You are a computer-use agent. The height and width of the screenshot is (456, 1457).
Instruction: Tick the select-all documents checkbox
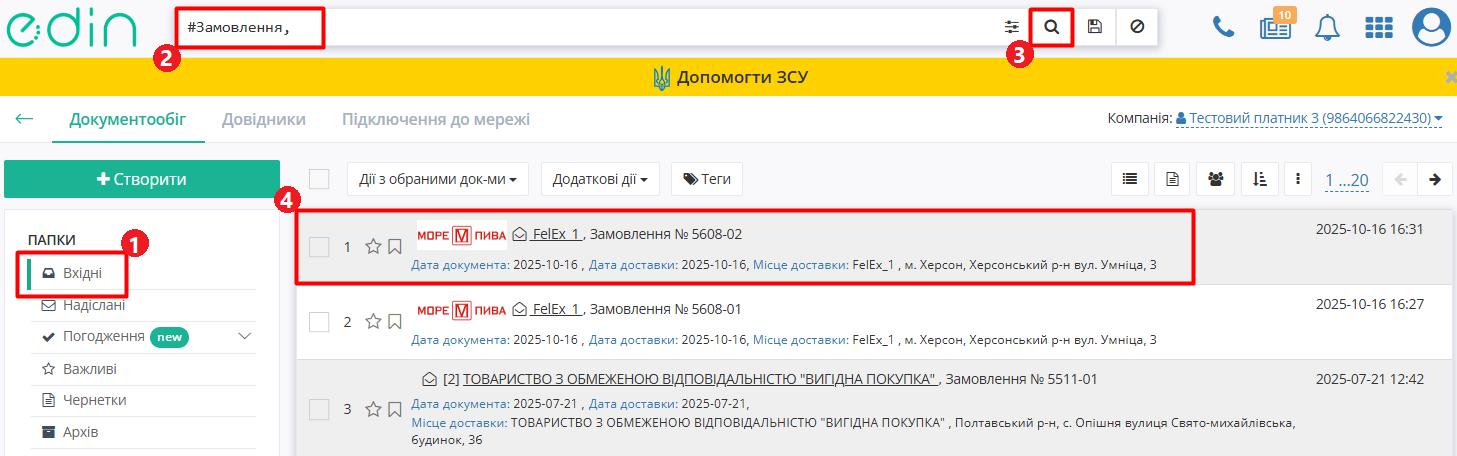tap(319, 179)
